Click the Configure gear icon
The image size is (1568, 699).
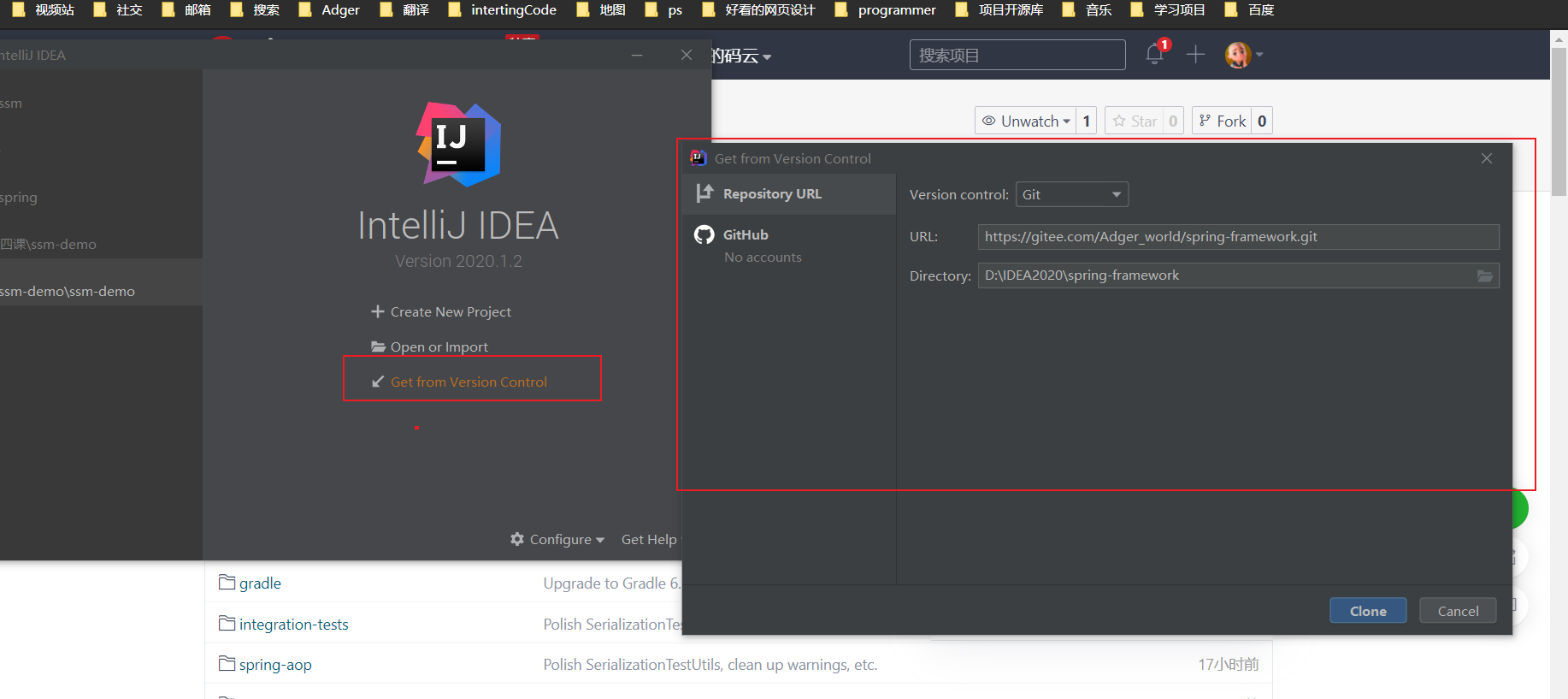[517, 539]
